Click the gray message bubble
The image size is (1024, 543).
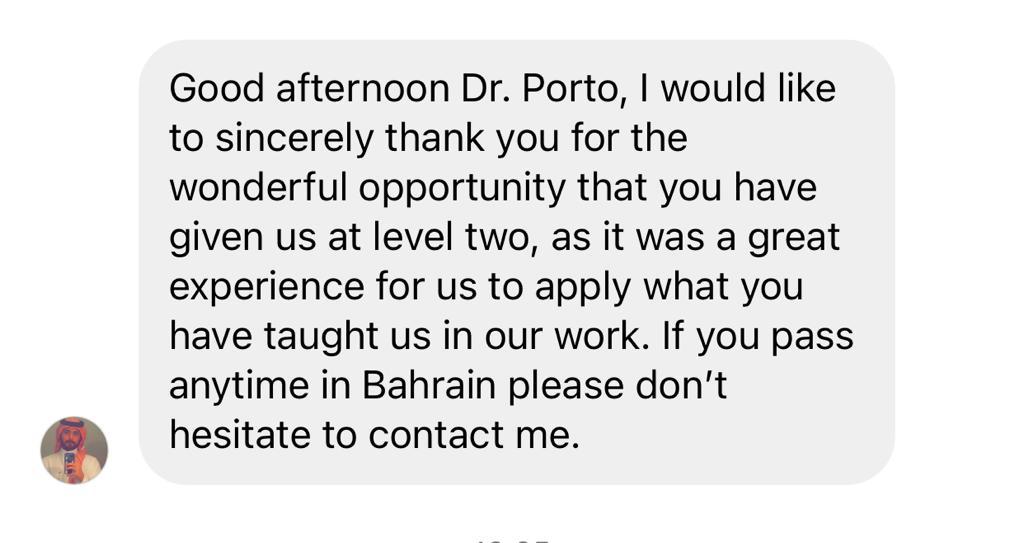517,262
